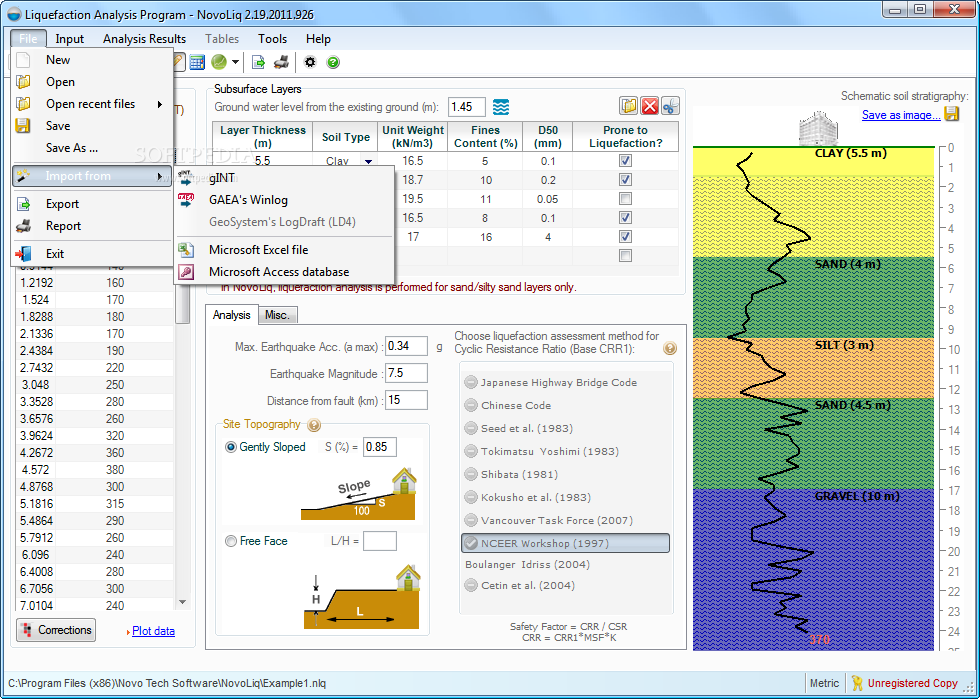Click the L/H ratio input field
The width and height of the screenshot is (980, 699).
pyautogui.click(x=380, y=541)
